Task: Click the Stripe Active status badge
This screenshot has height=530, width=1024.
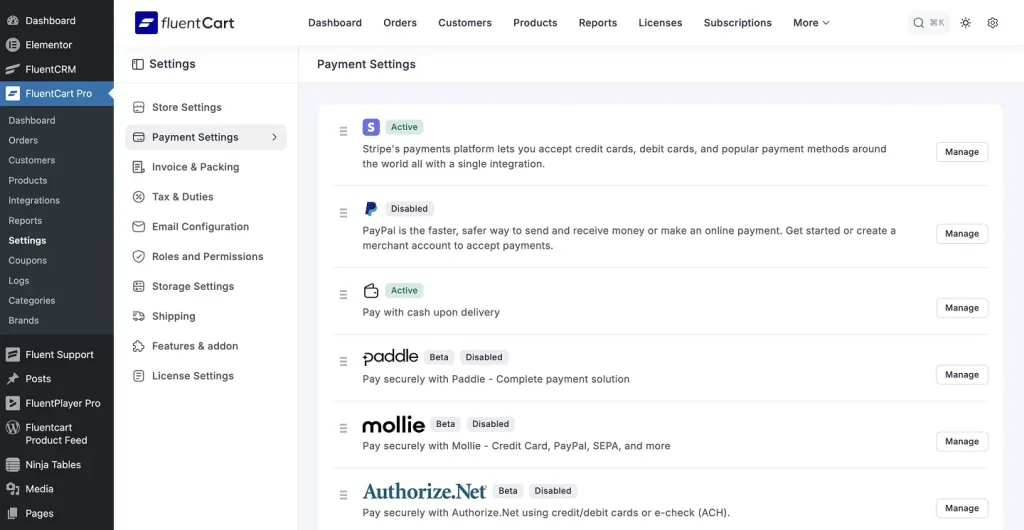Action: [x=404, y=127]
